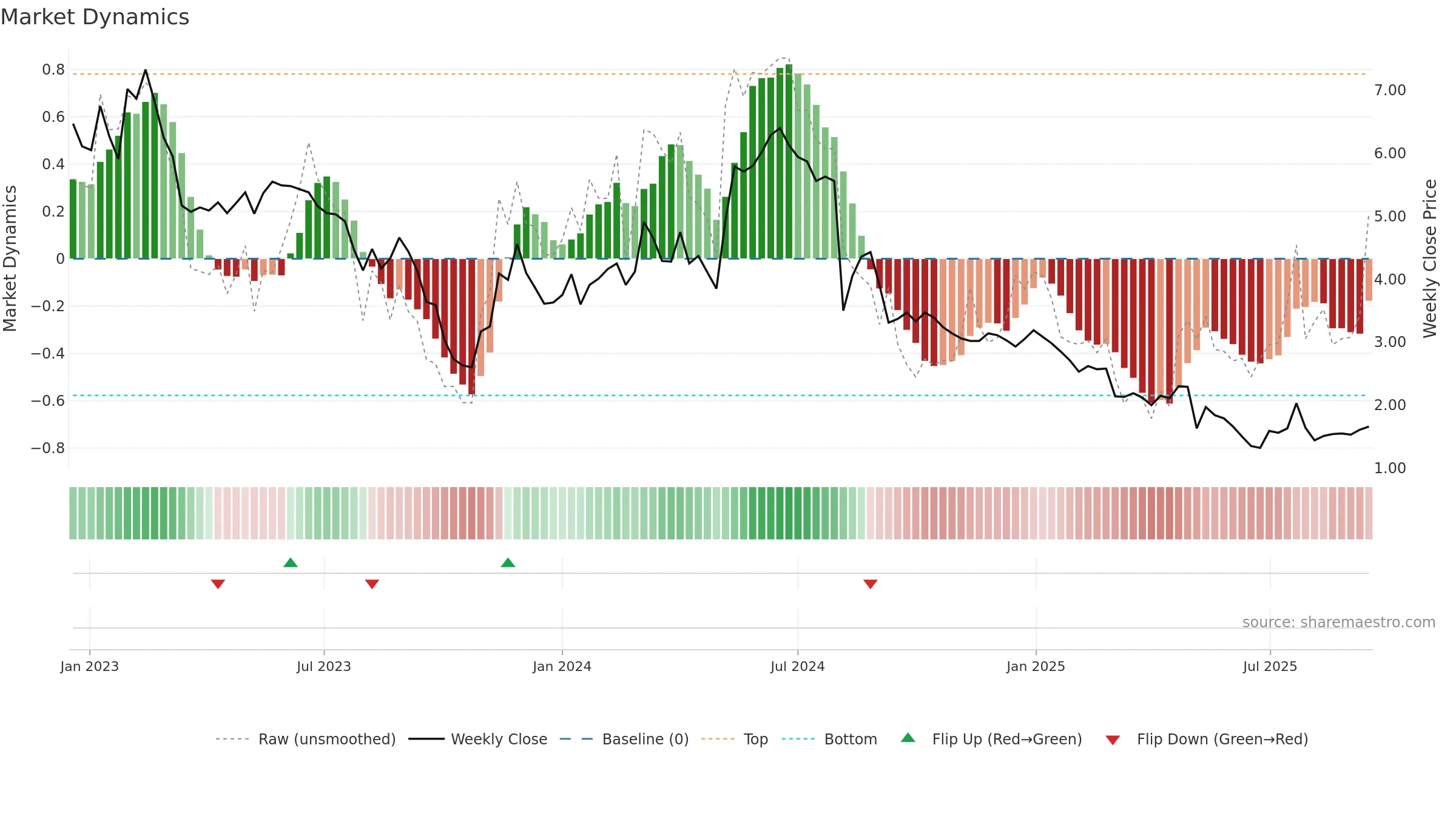Click the Market Dynamics chart title
This screenshot has width=1456, height=819.
95,17
